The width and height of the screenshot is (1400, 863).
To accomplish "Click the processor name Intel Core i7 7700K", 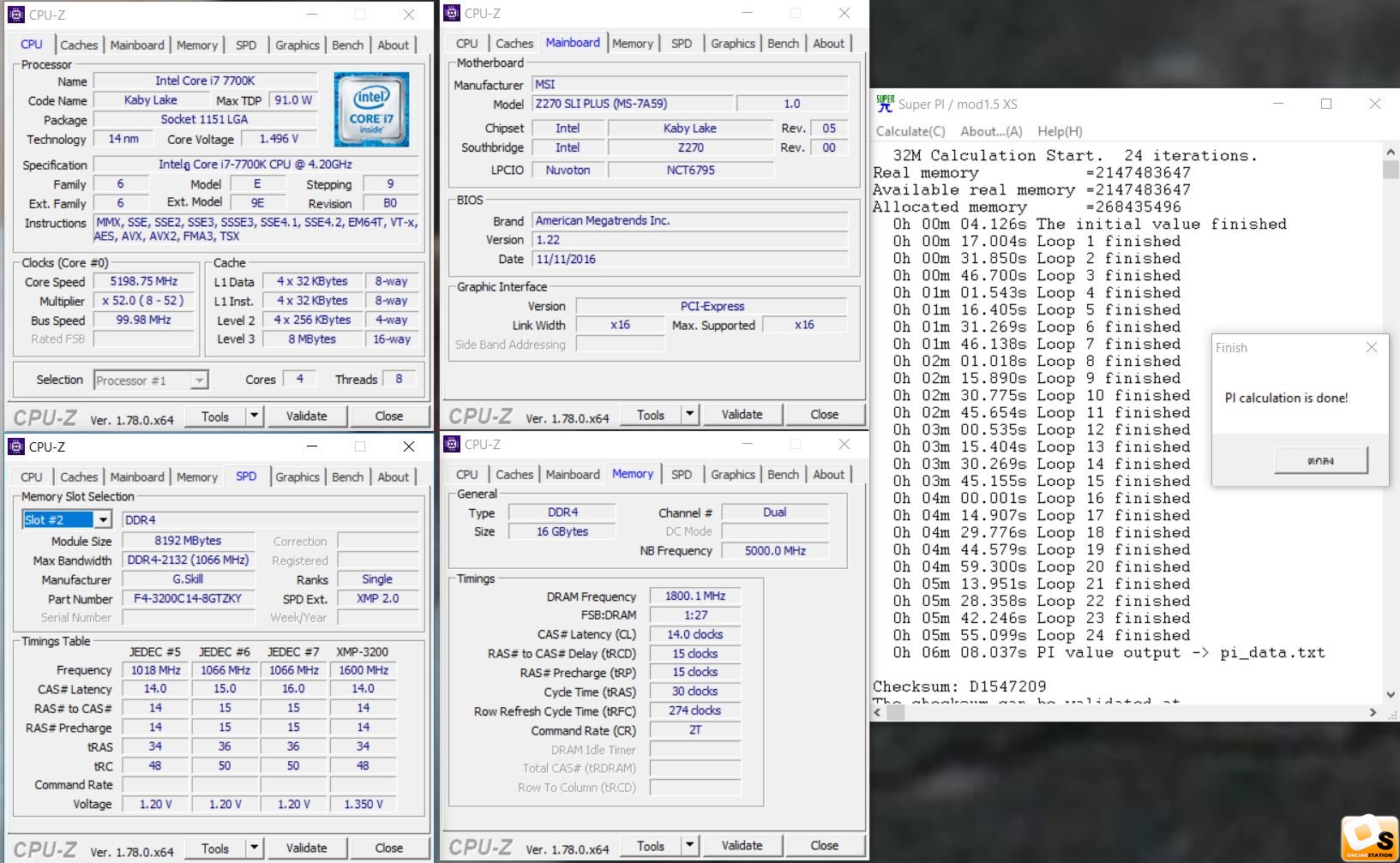I will (205, 81).
